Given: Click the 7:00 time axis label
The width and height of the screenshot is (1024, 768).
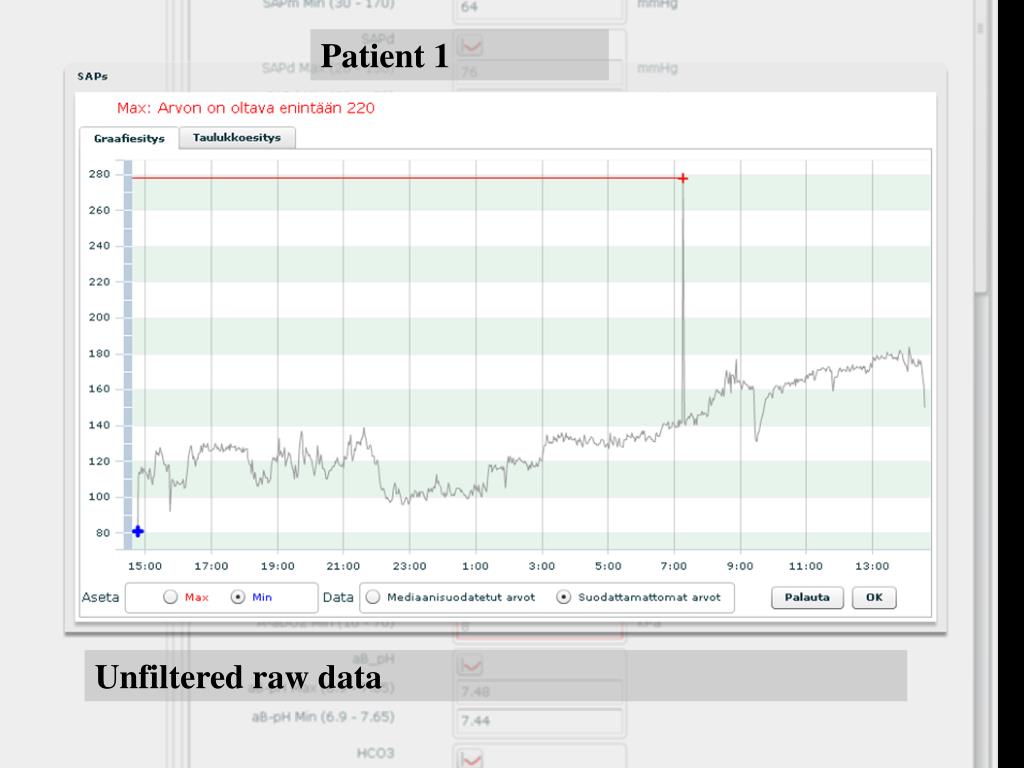Looking at the screenshot, I should [673, 566].
